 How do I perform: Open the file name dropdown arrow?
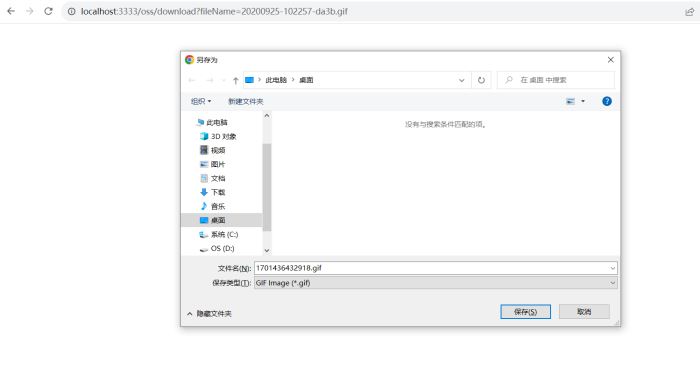point(613,268)
